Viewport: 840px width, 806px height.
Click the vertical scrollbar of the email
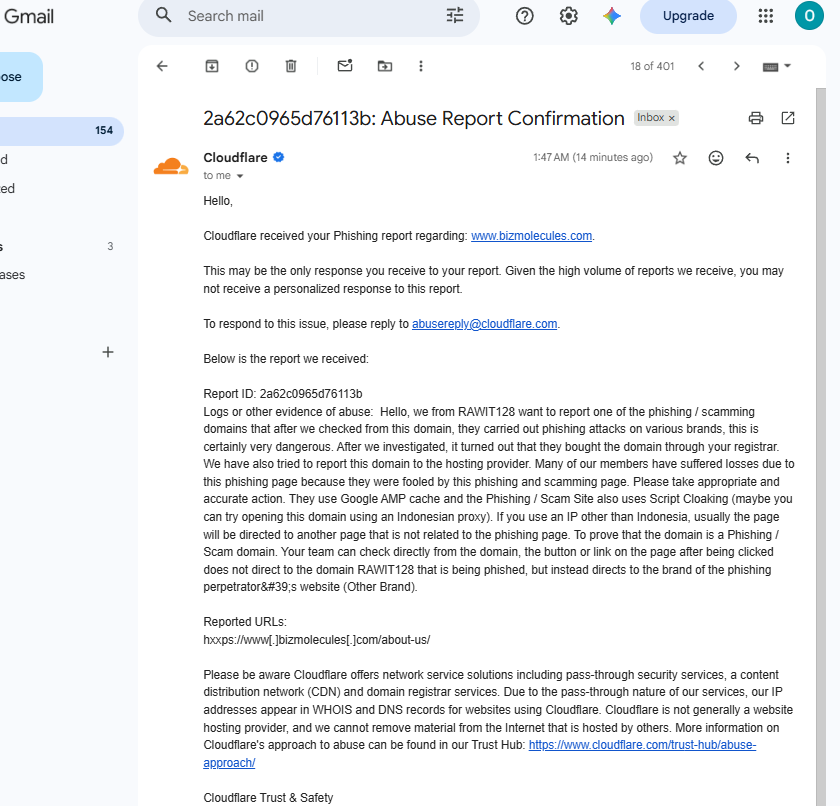click(x=821, y=447)
